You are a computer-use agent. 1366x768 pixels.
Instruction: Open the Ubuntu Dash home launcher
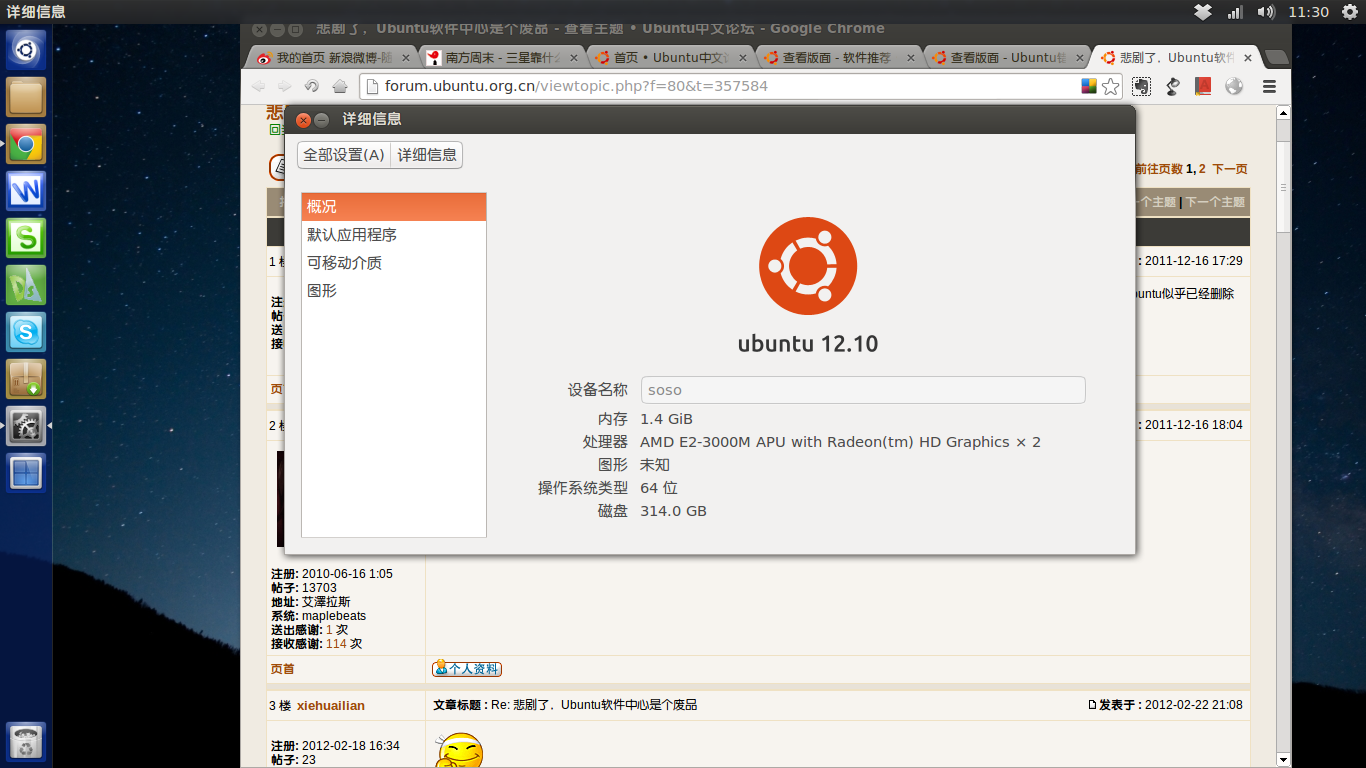point(26,50)
